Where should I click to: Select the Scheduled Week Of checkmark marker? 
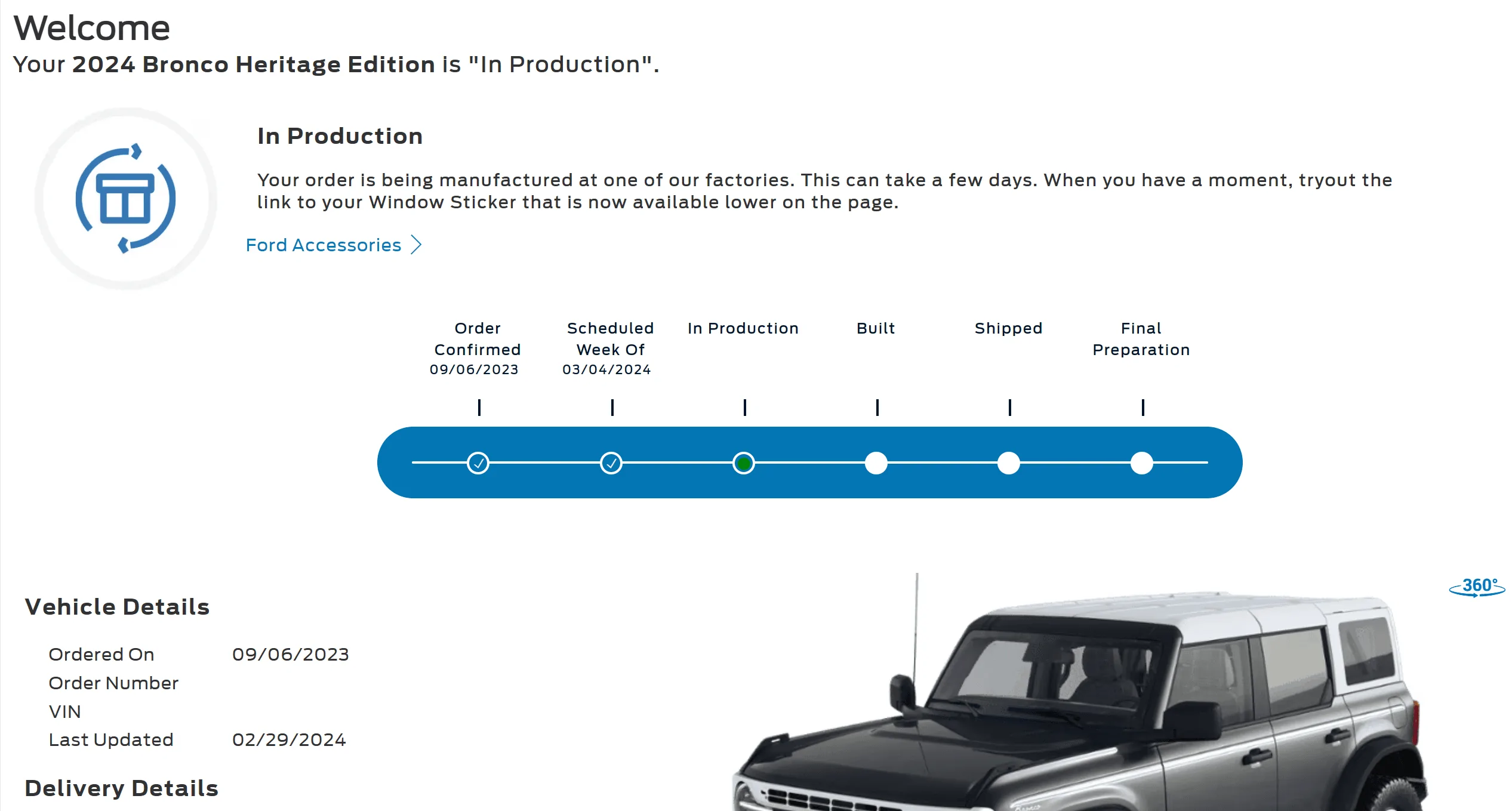(611, 463)
